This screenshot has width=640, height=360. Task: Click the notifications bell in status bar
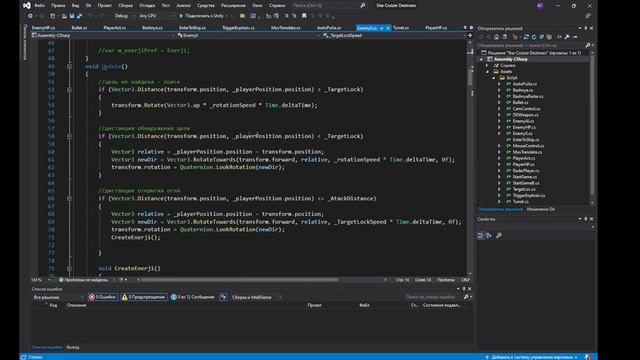(588, 357)
